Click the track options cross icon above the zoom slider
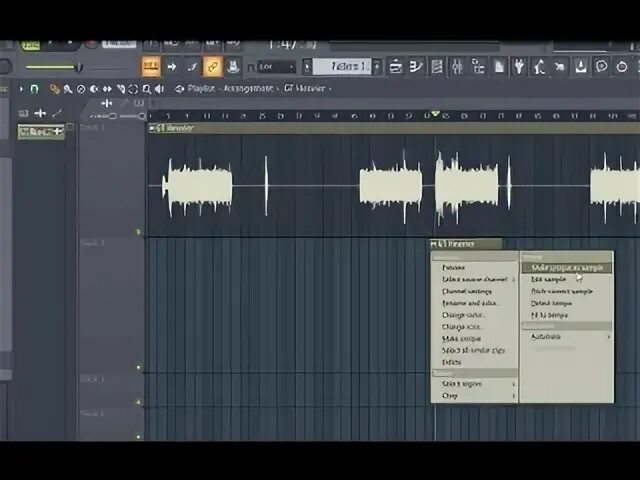 point(106,103)
